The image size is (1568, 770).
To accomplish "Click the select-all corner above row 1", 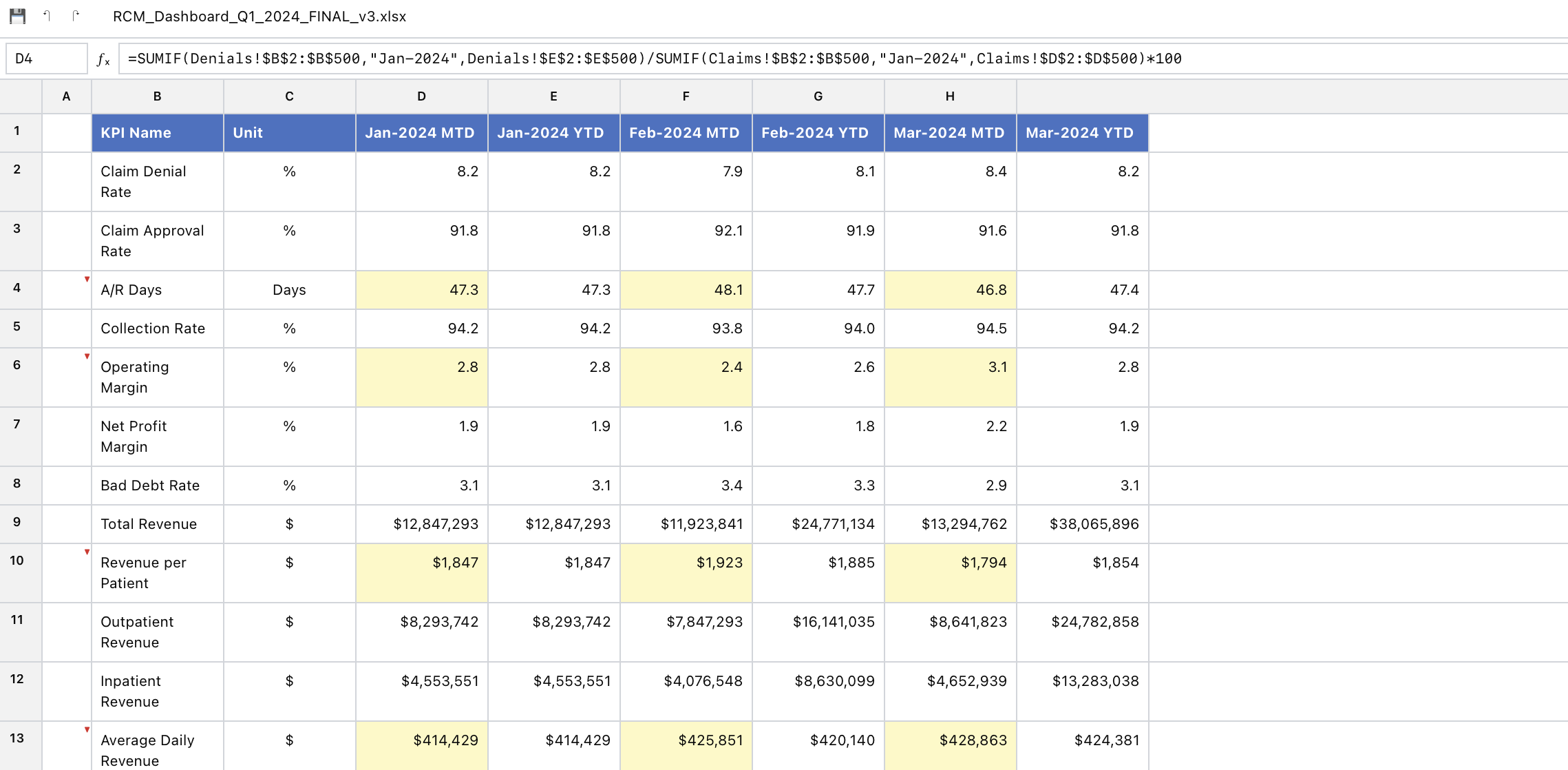I will pos(21,96).
